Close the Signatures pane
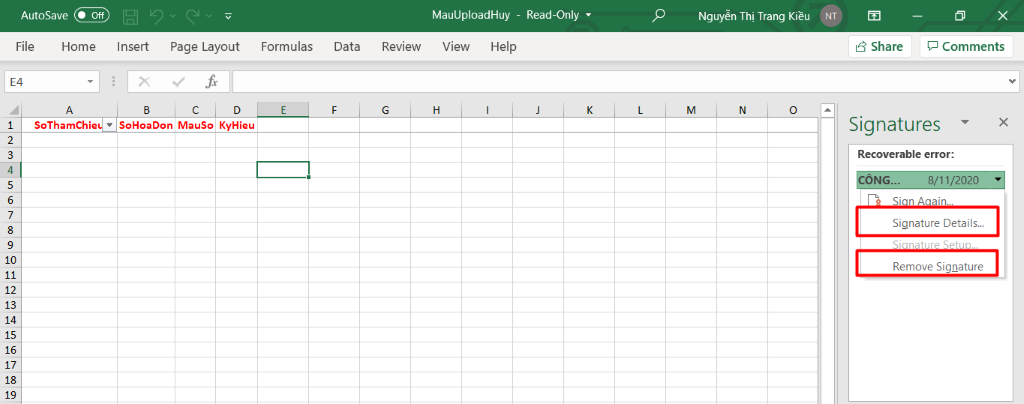 [x=1003, y=122]
